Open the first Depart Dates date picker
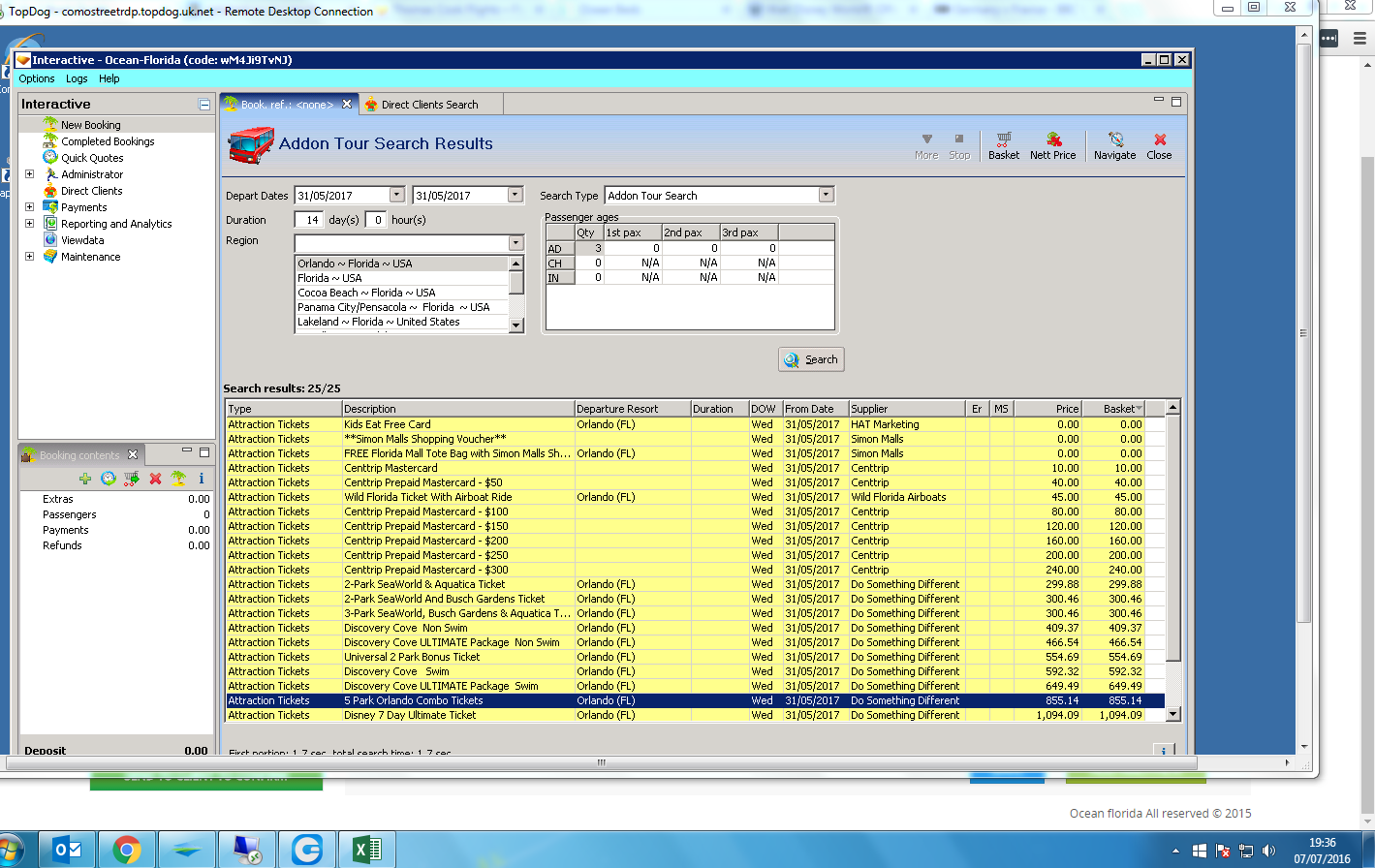 [396, 196]
